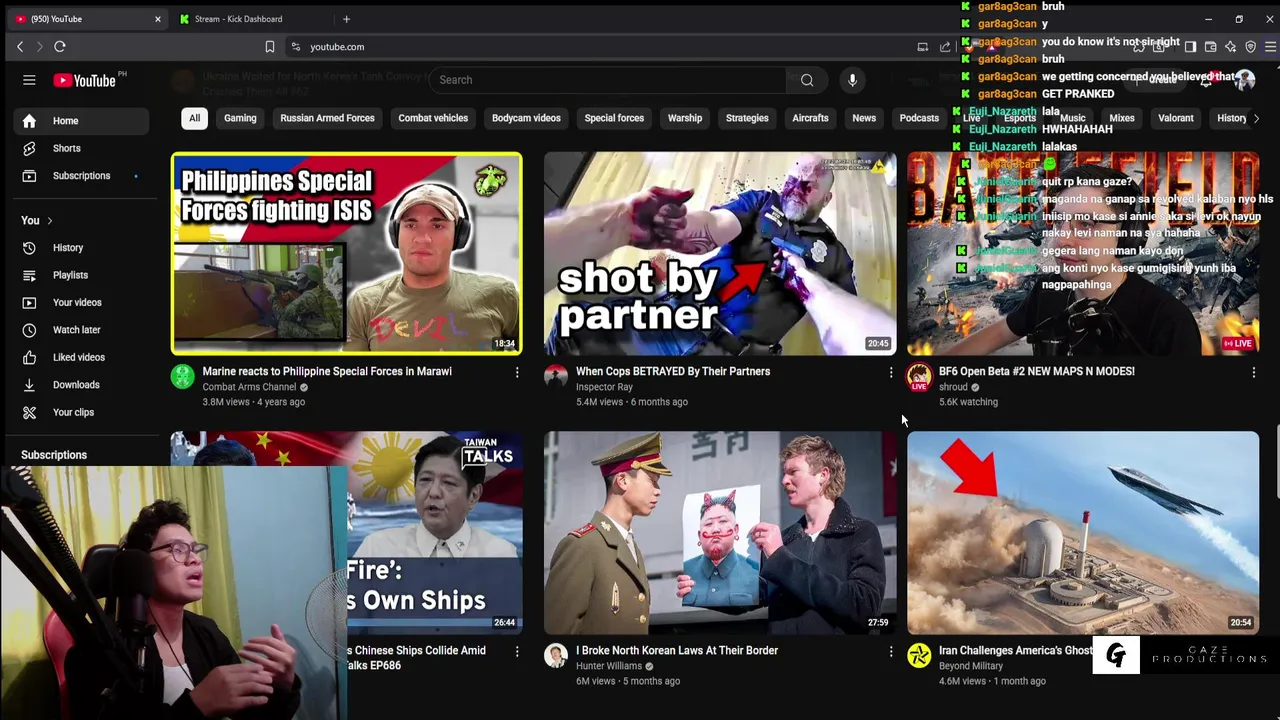
Task: Select the News filter chip
Action: [x=864, y=118]
